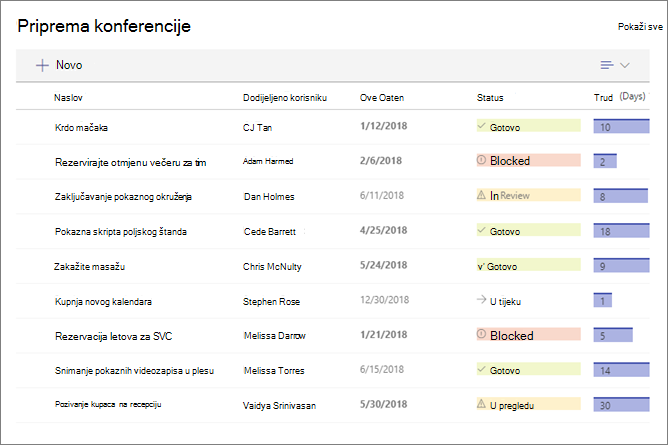Click the blocked icon for Rezervirajte otmjenu večeru

[481, 160]
